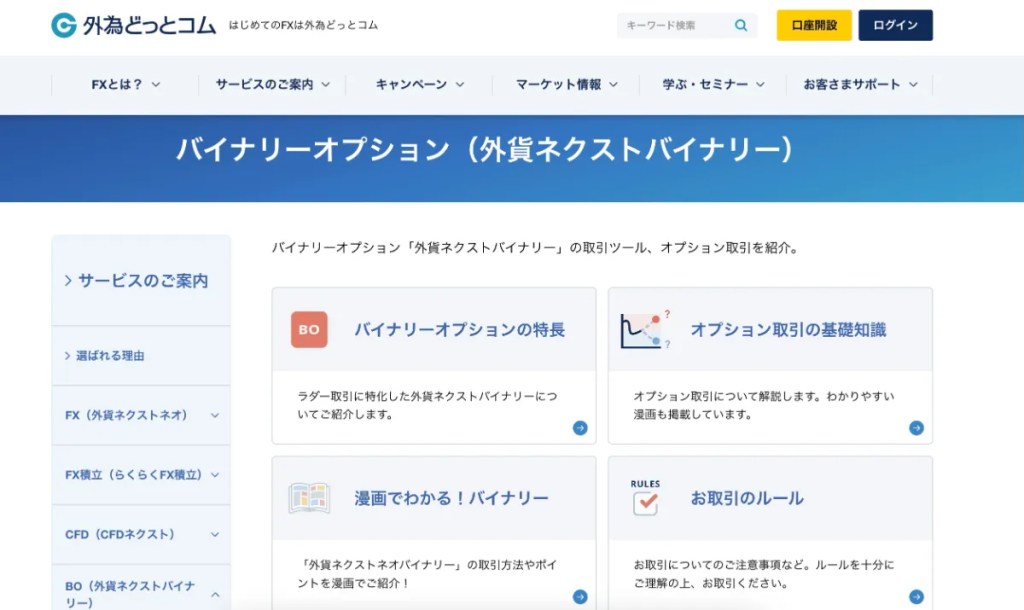Image resolution: width=1024 pixels, height=610 pixels.
Task: Click the arrow icon on バイナリーオプションの特長 card
Action: click(580, 427)
